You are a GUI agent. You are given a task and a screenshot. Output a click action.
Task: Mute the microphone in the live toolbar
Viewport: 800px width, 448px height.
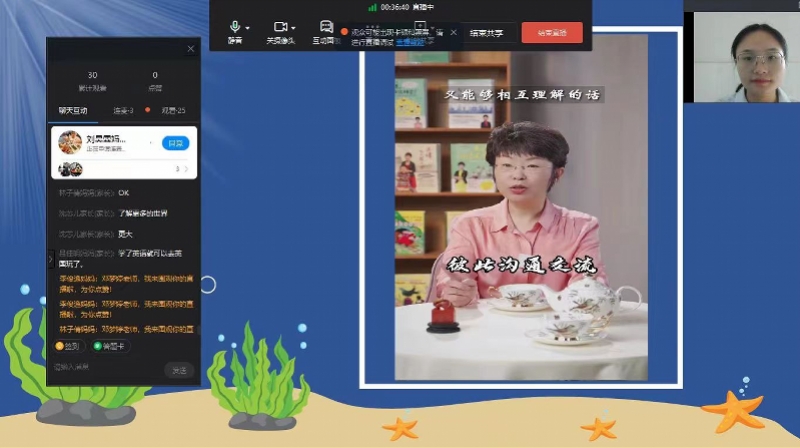coord(235,32)
